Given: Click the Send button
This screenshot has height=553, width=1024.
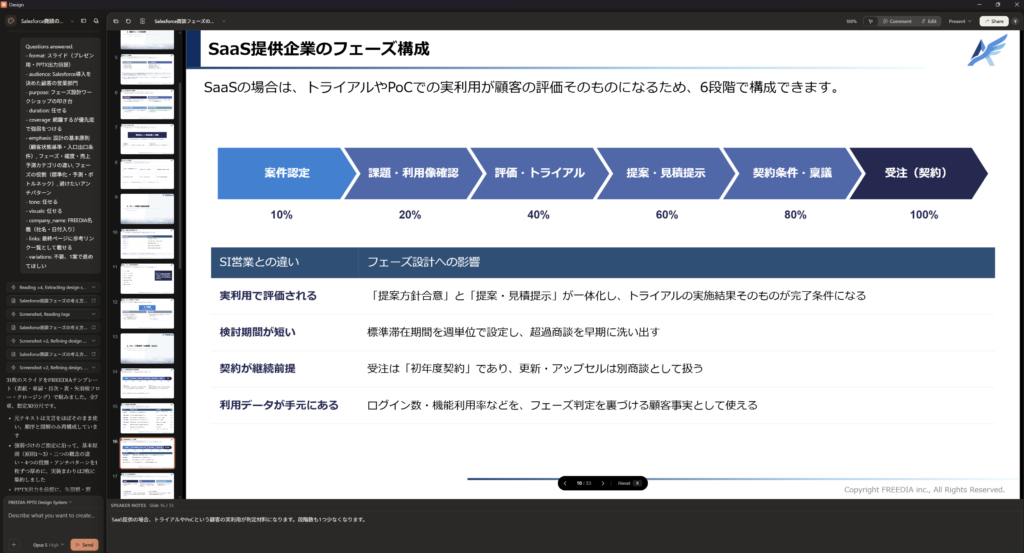Looking at the screenshot, I should (x=84, y=545).
